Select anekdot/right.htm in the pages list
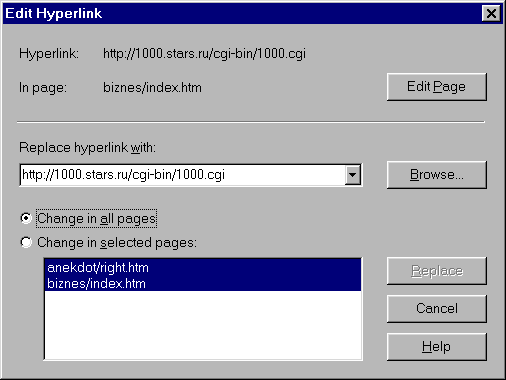 coord(203,267)
